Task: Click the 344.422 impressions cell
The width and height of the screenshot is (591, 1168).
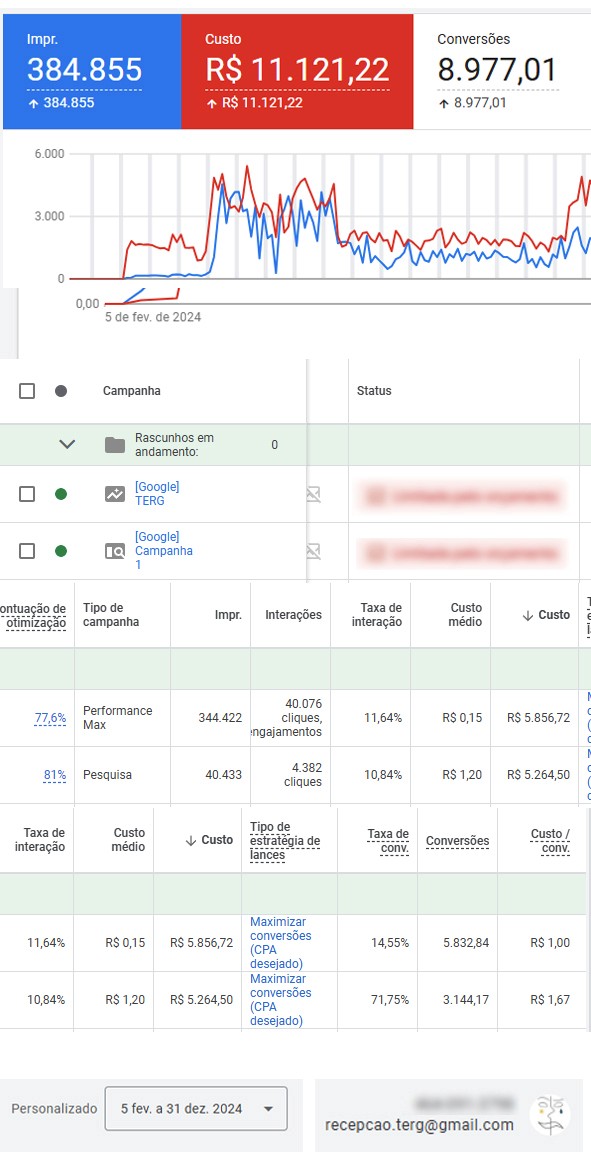Action: tap(220, 718)
